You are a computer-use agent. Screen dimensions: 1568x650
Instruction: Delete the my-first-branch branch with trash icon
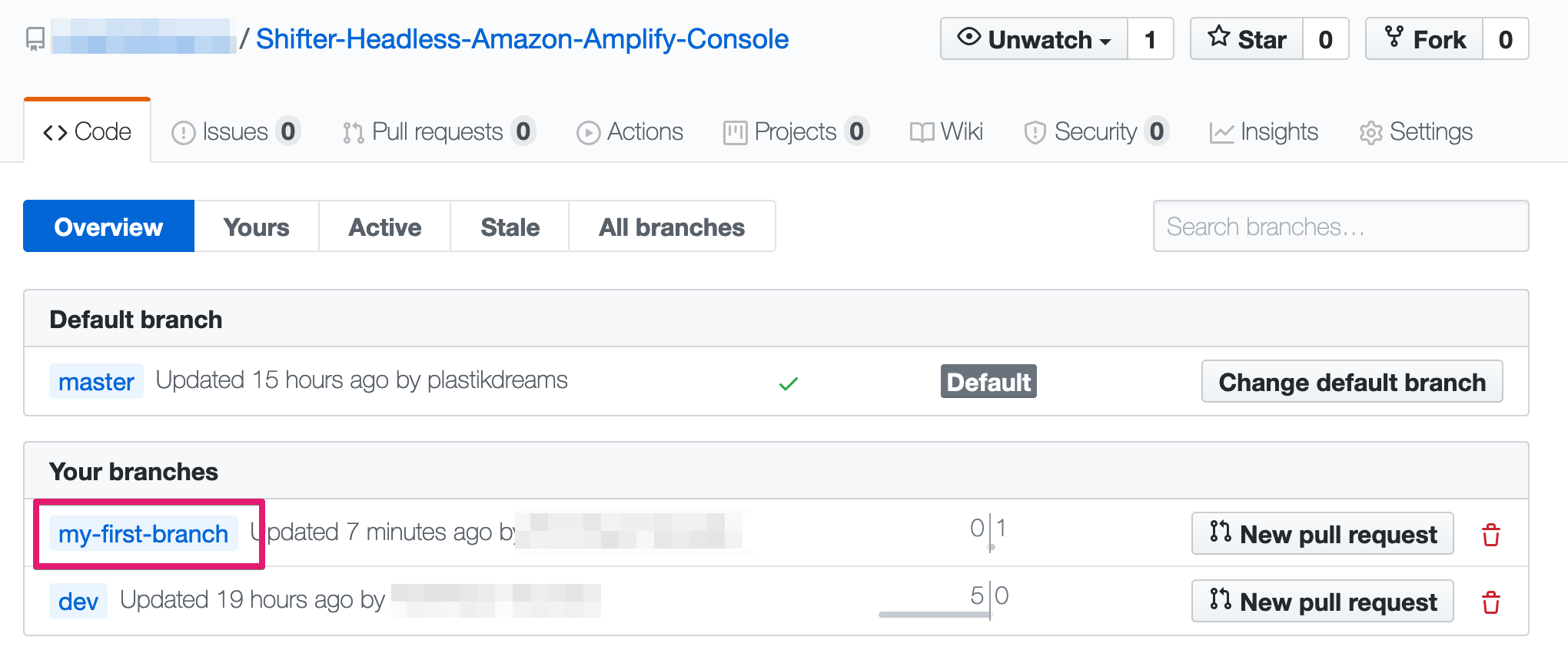coord(1490,535)
